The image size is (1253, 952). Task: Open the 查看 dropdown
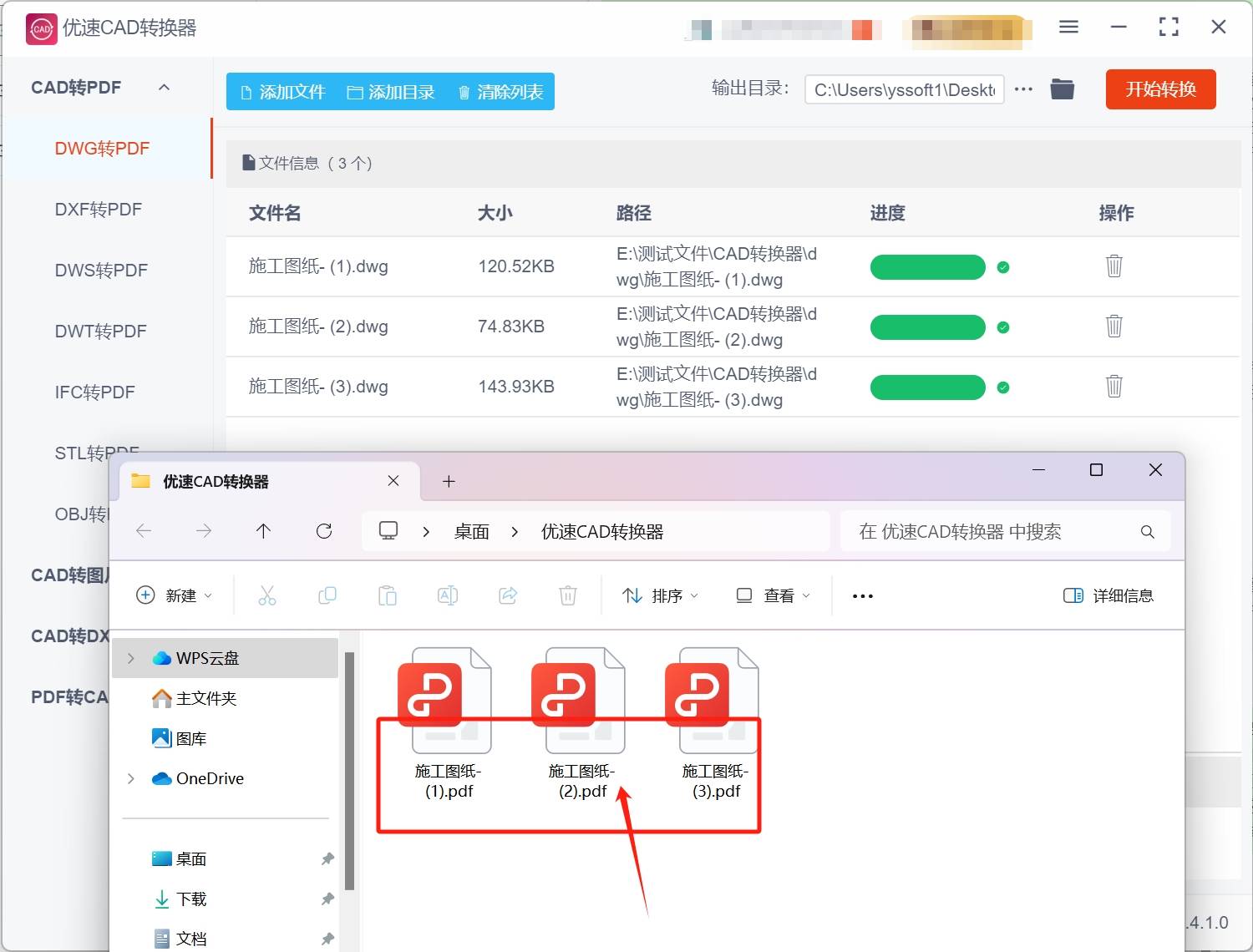[x=773, y=595]
